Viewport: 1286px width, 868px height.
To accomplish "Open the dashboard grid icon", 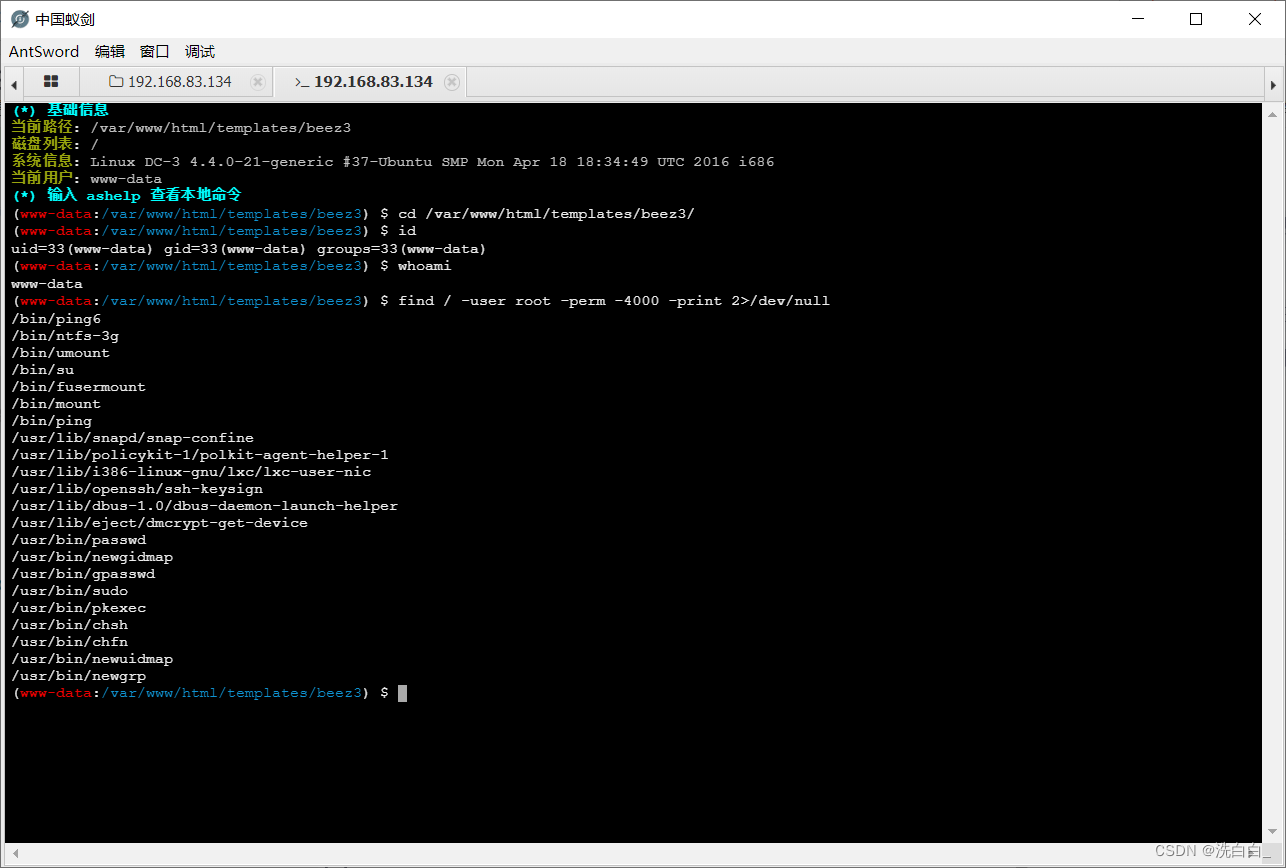I will tap(50, 81).
